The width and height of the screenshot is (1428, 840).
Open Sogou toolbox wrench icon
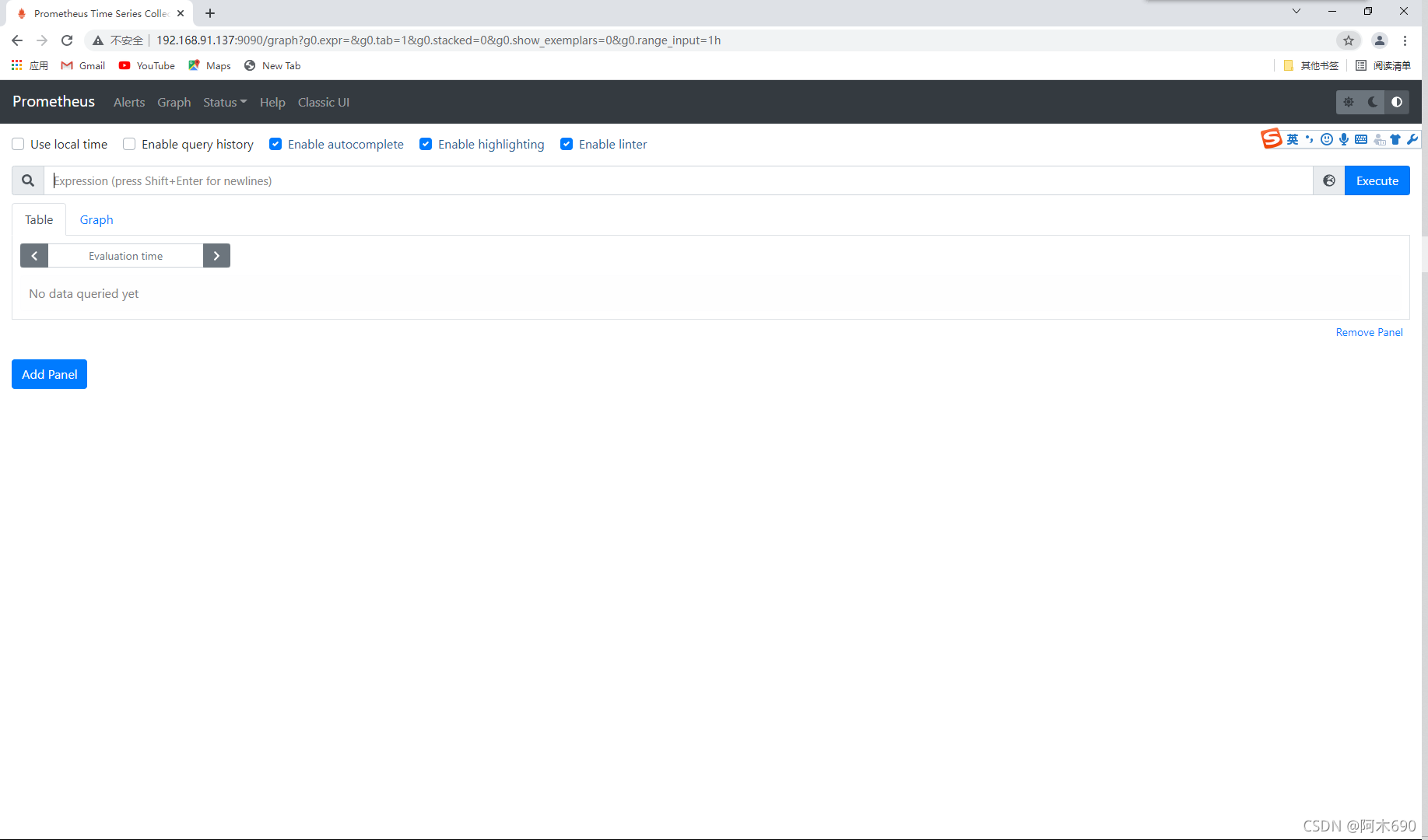point(1412,139)
